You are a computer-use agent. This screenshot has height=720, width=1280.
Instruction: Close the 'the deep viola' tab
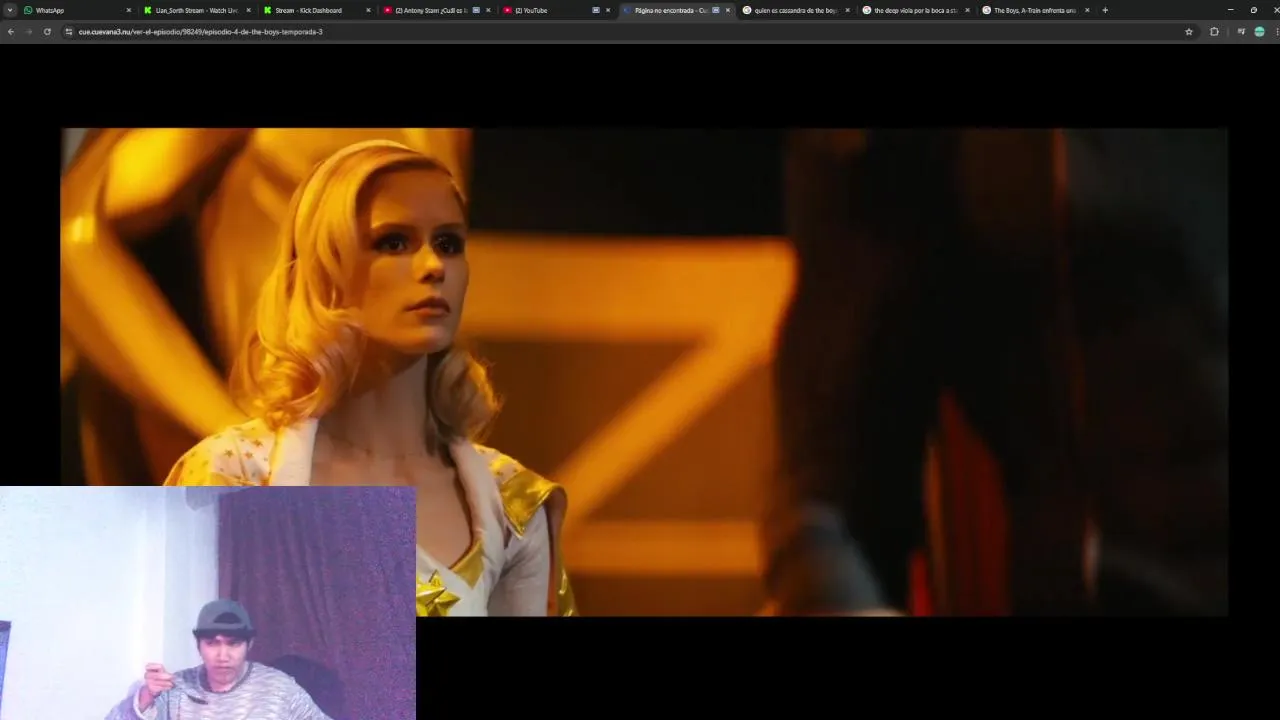point(967,10)
